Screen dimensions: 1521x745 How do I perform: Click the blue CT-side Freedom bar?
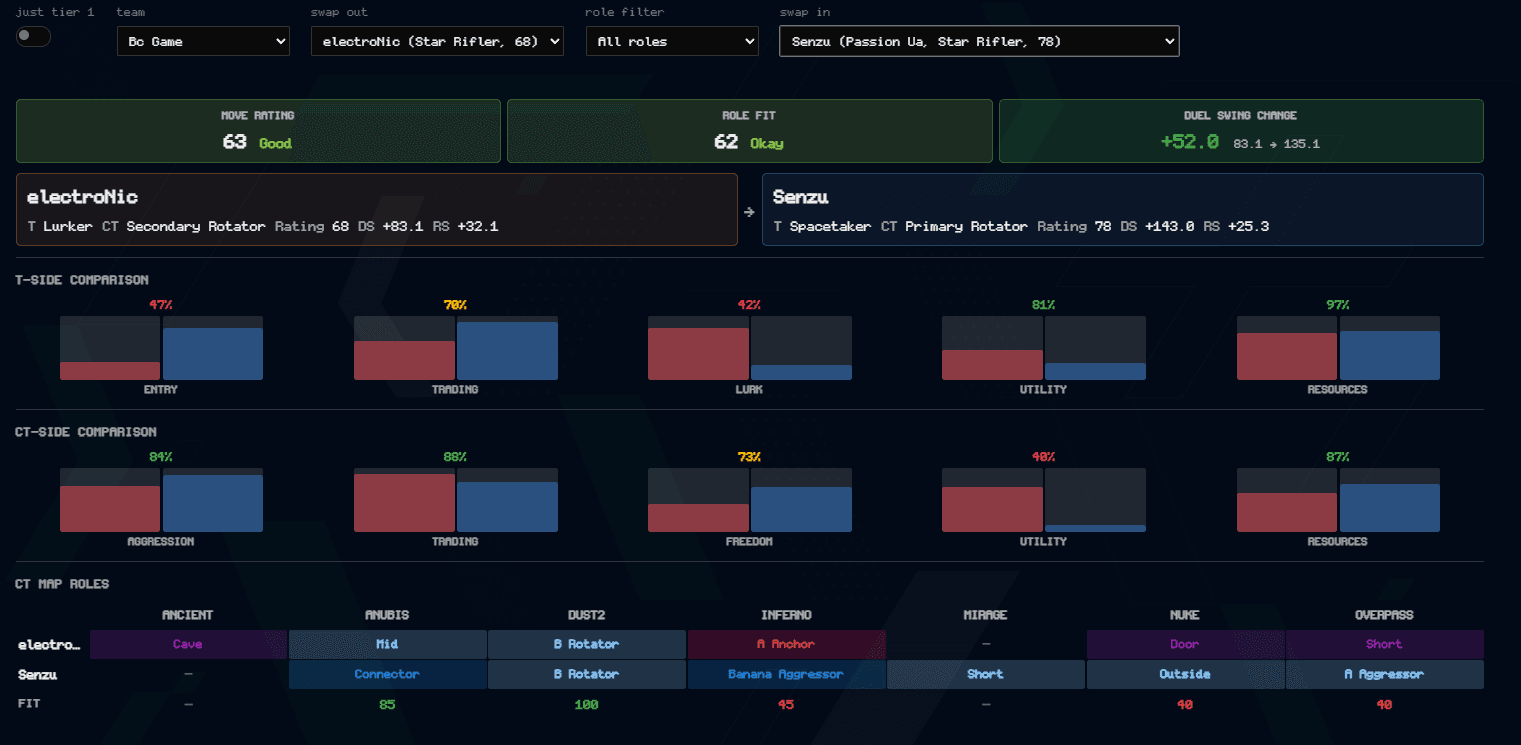tap(802, 509)
